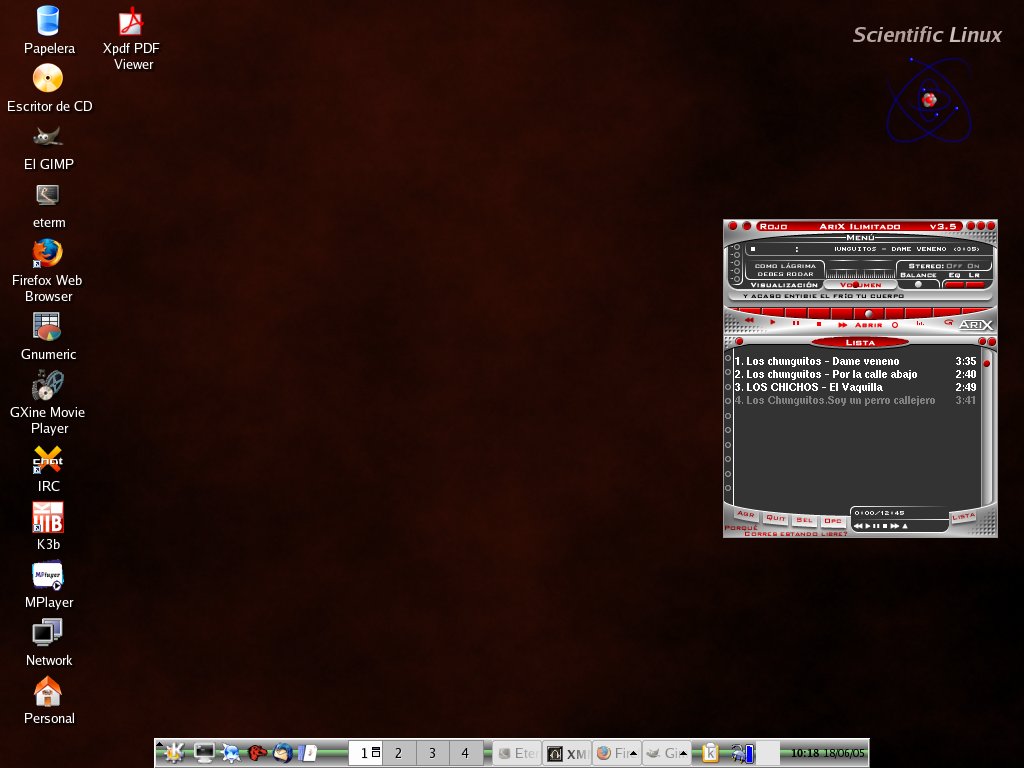
Task: Adjust the Balance slider knob
Action: point(919,285)
